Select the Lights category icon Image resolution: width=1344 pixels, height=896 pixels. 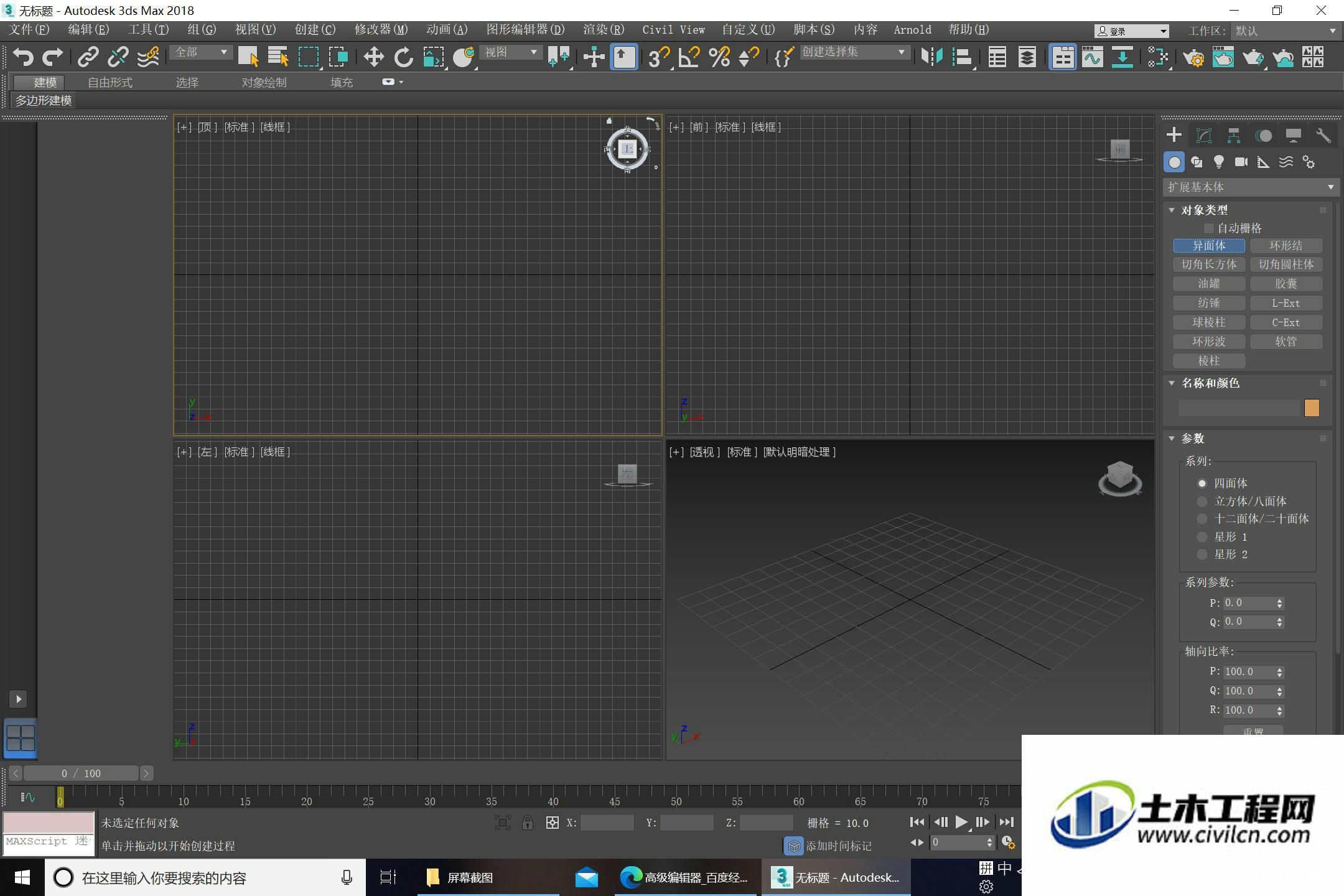[x=1219, y=162]
